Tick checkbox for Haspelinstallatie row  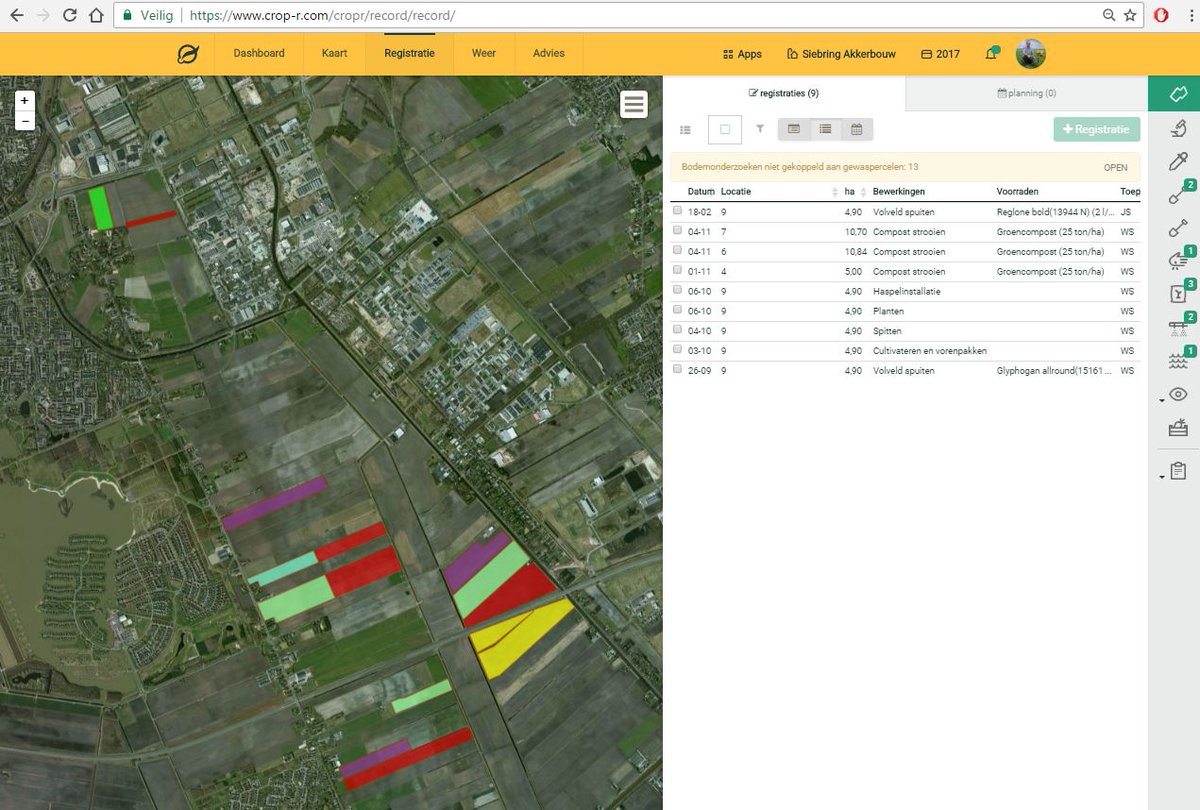tap(677, 291)
